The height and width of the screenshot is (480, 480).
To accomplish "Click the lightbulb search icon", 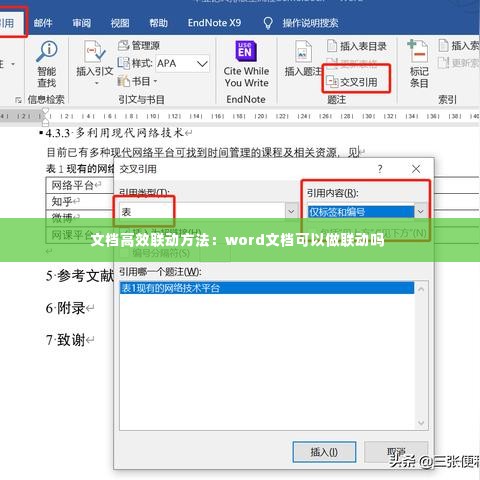I will tap(268, 23).
